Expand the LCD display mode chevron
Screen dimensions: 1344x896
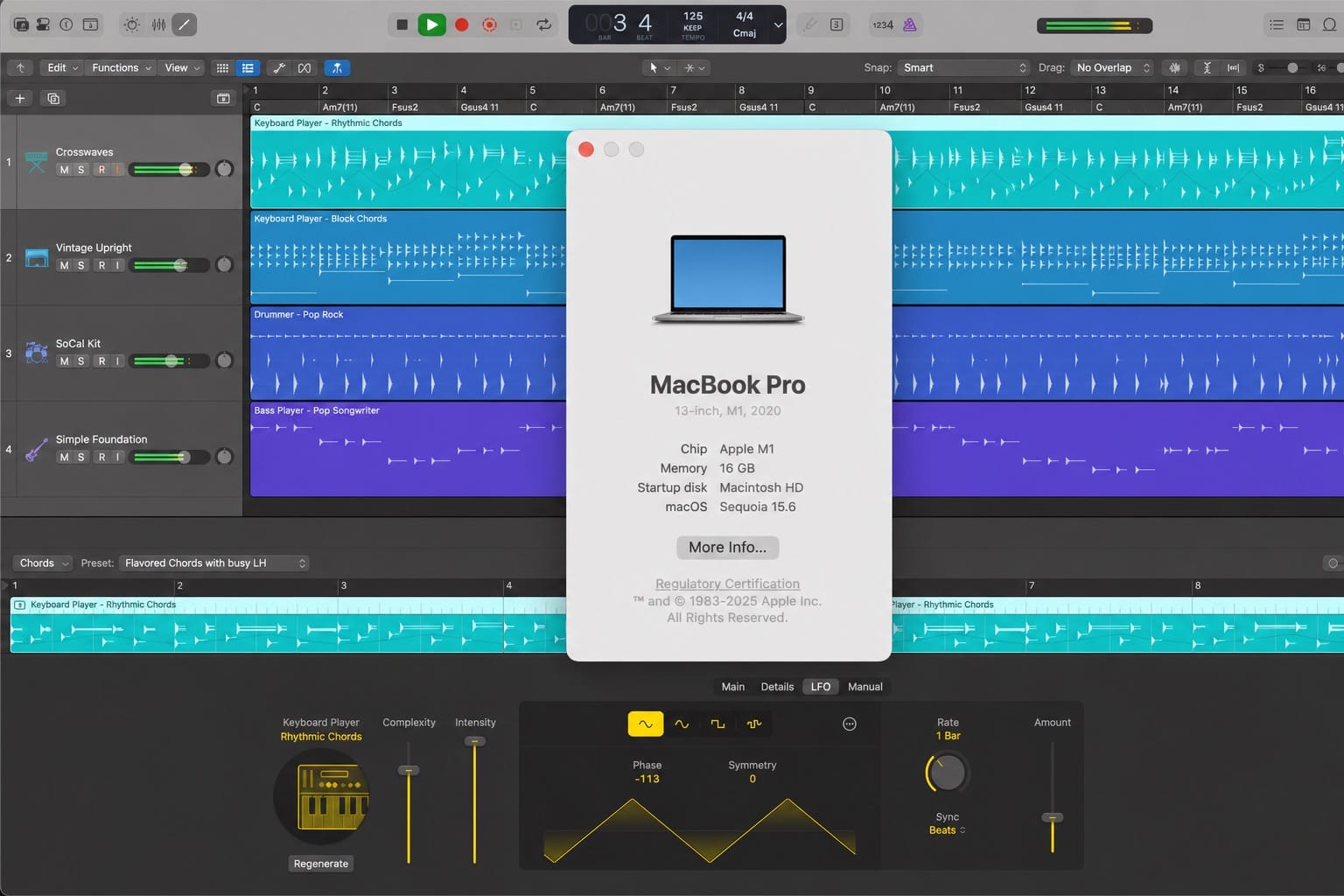[x=778, y=24]
